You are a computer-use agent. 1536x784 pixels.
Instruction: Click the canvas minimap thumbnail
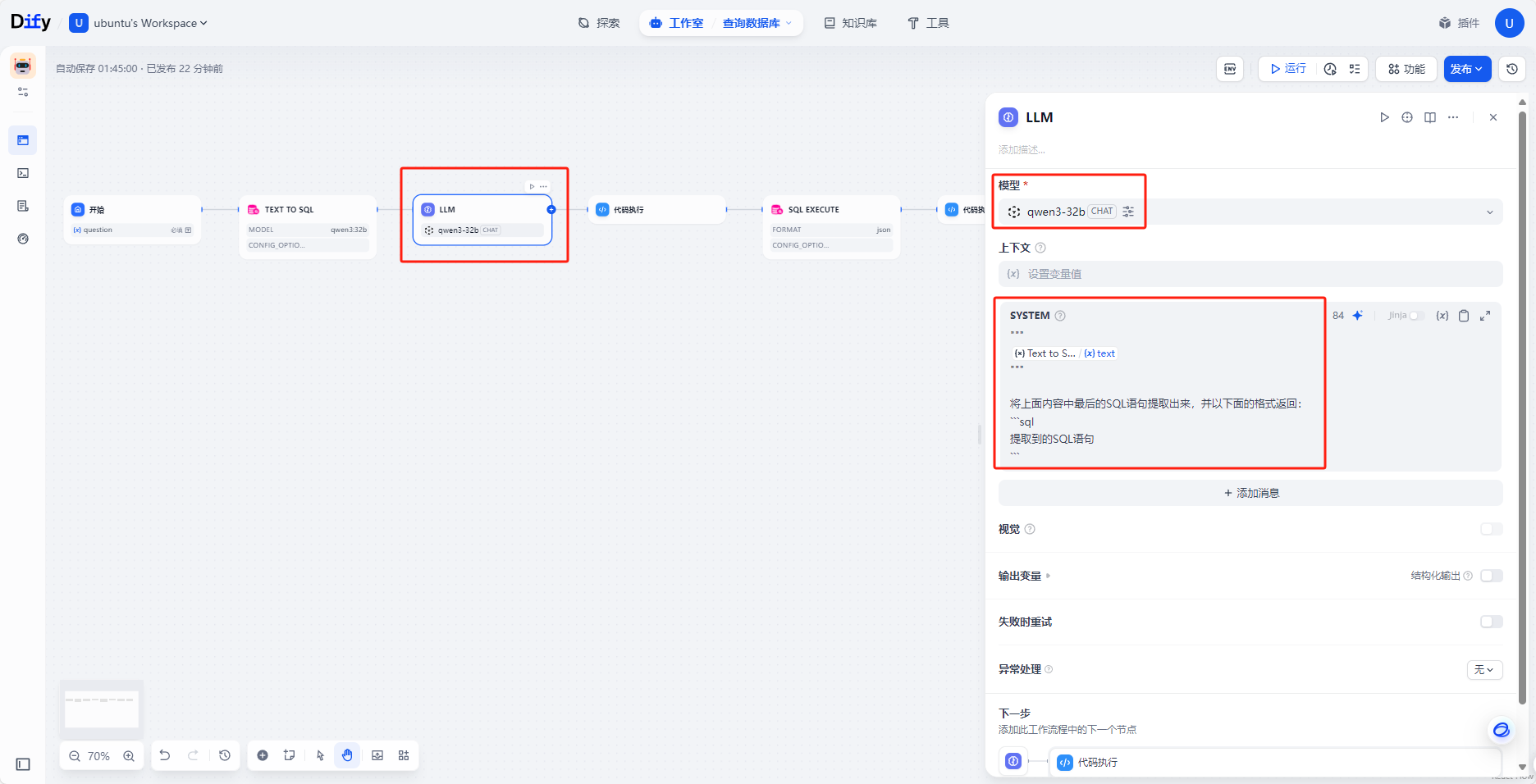click(x=102, y=708)
